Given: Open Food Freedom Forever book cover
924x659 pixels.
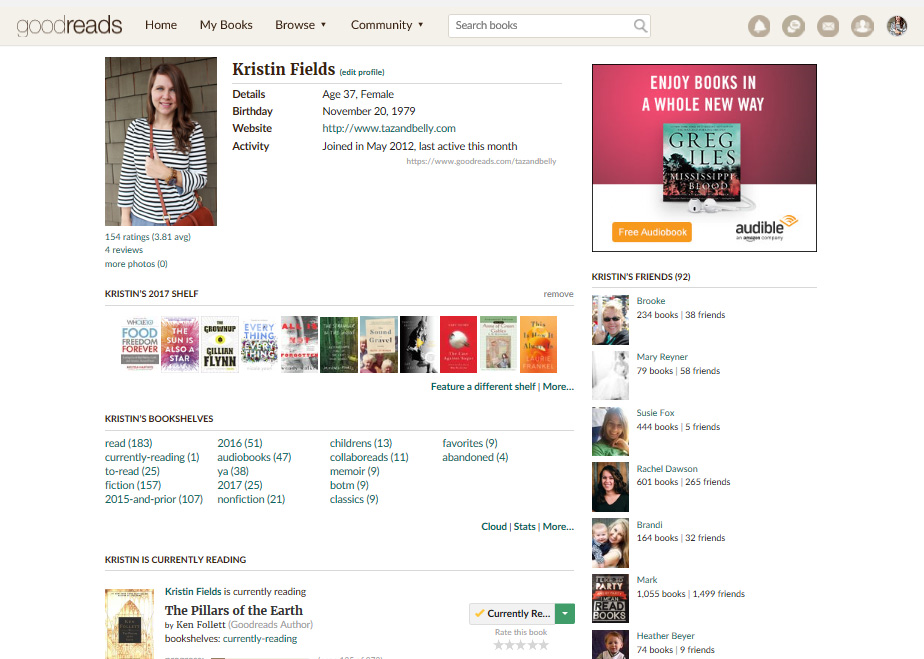Looking at the screenshot, I should [140, 344].
